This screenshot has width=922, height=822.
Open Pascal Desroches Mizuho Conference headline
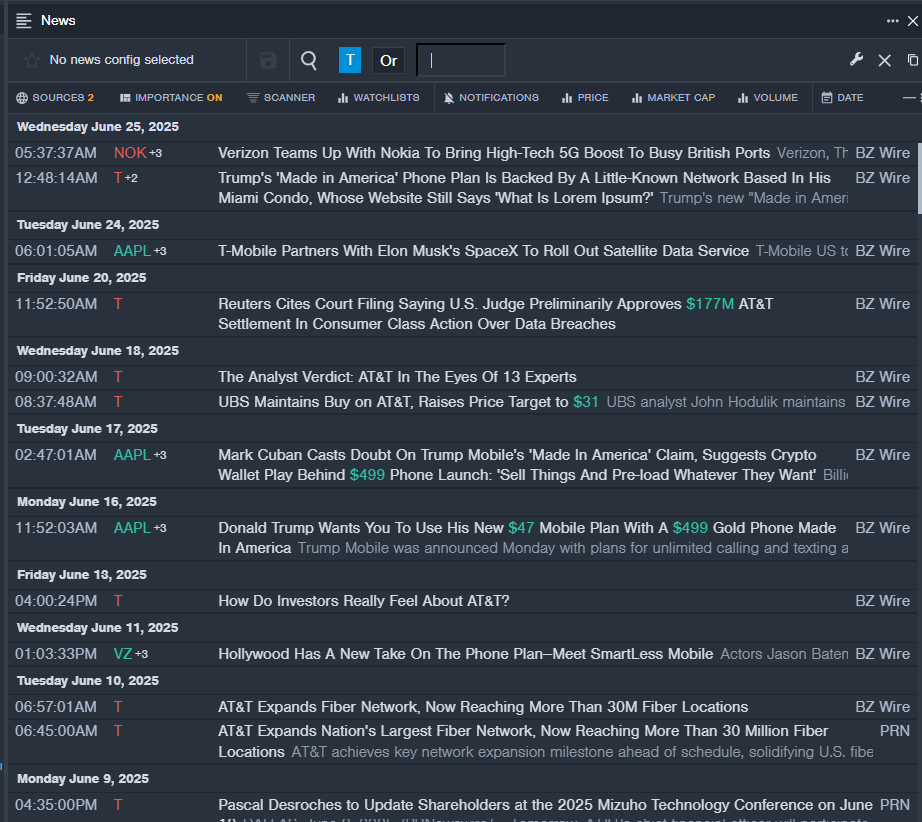tap(545, 805)
